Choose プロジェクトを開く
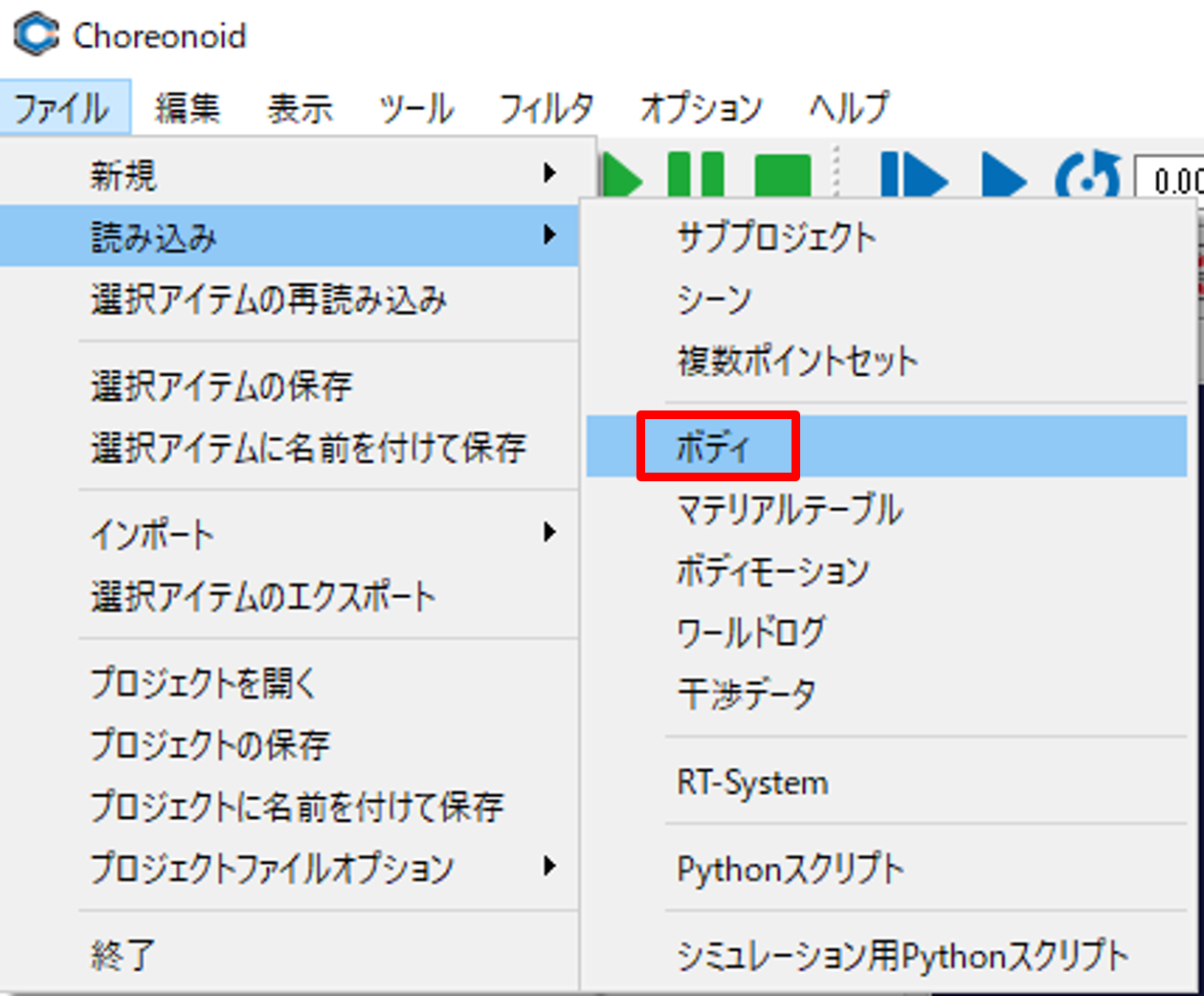Screen dimensions: 1204x996 (x=289, y=683)
